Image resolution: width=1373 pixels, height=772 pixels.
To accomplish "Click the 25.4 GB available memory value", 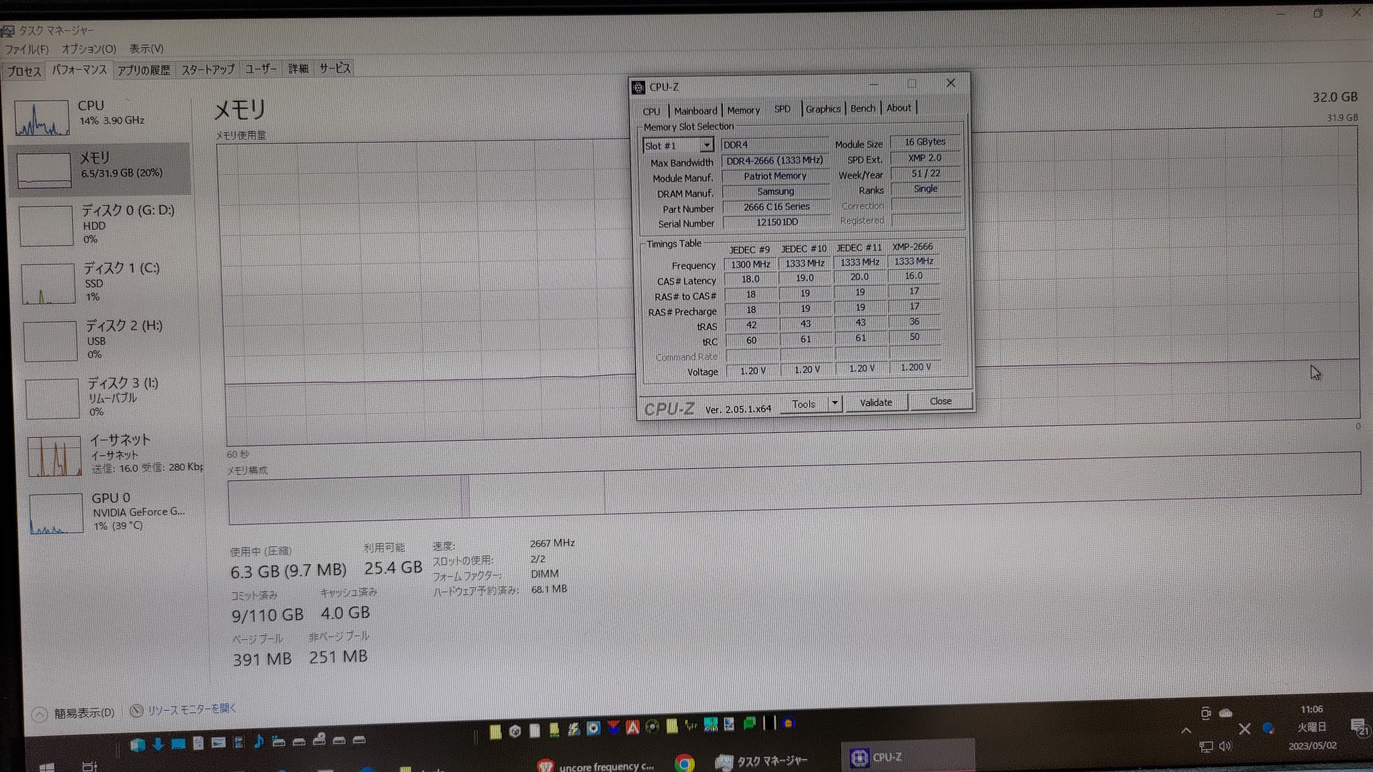I will [393, 568].
